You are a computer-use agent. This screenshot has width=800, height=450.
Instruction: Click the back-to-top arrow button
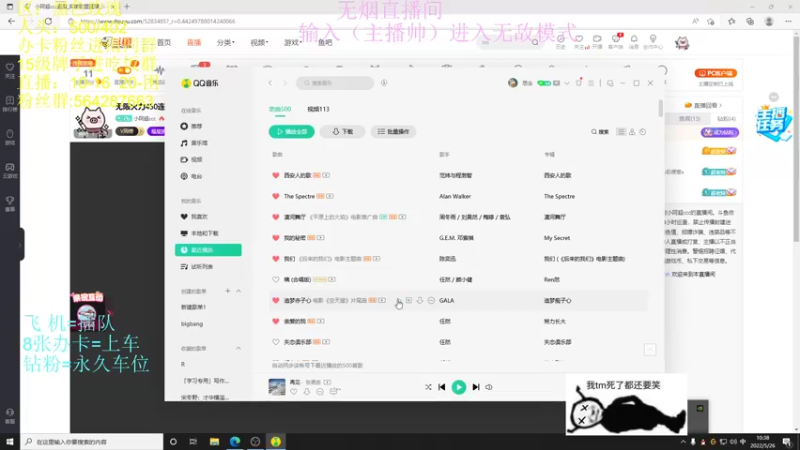tap(650, 349)
